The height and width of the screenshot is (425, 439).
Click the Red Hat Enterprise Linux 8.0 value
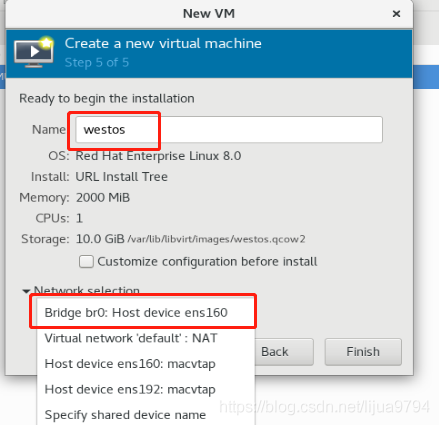158,156
